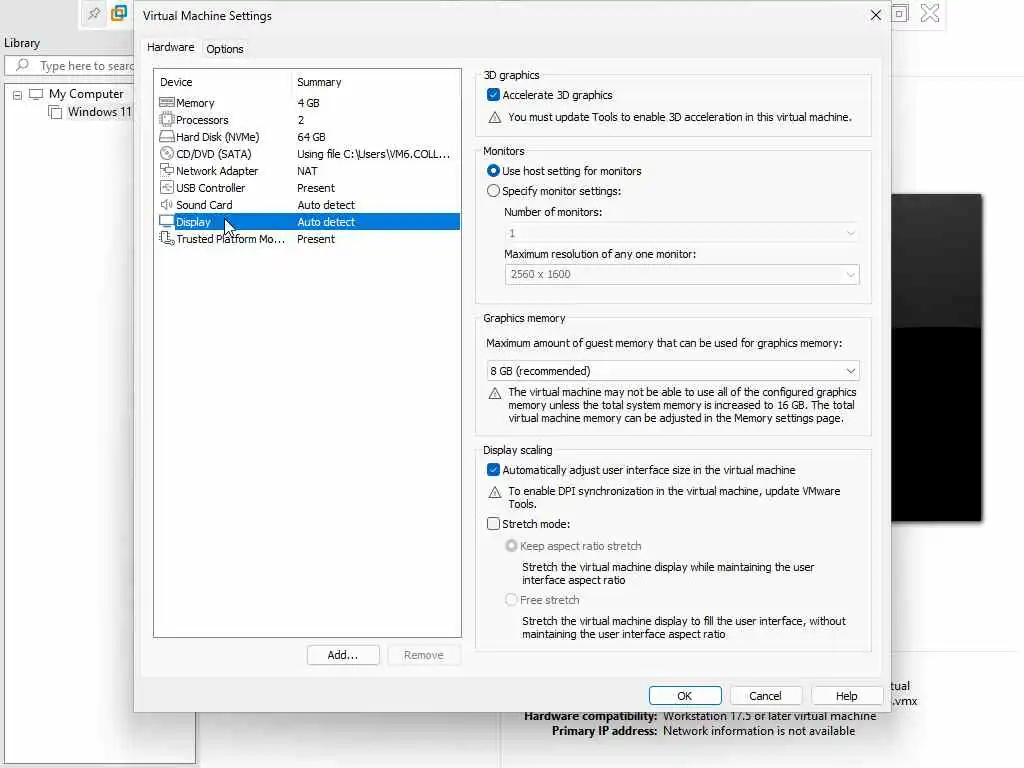Select Network Adapter NAT summary
Image resolution: width=1024 pixels, height=768 pixels.
(x=307, y=170)
